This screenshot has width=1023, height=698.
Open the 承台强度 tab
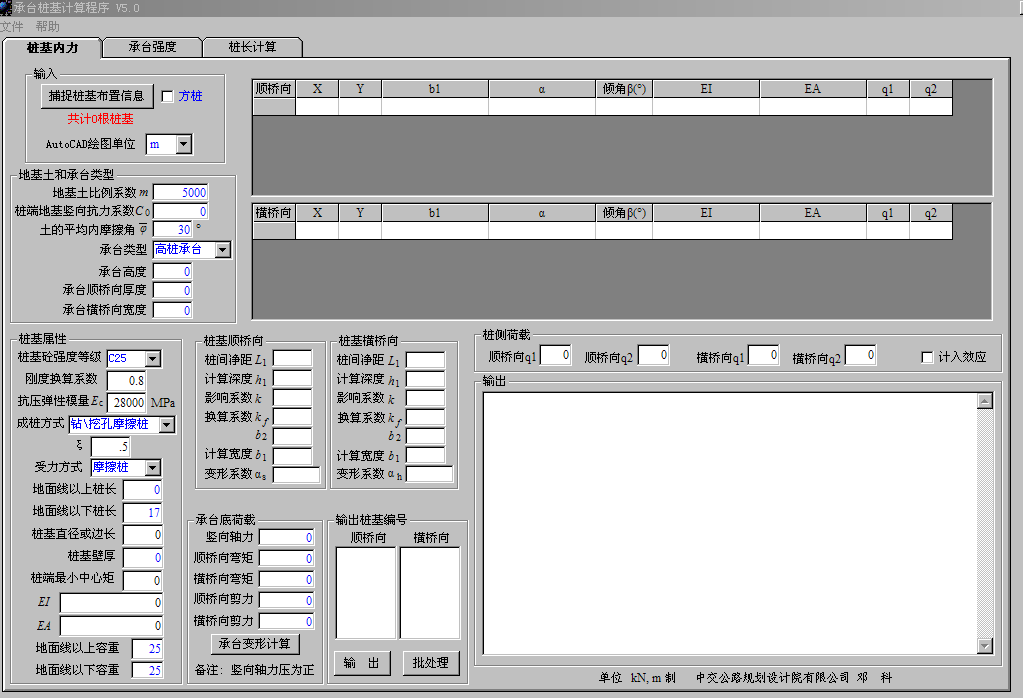[x=152, y=47]
